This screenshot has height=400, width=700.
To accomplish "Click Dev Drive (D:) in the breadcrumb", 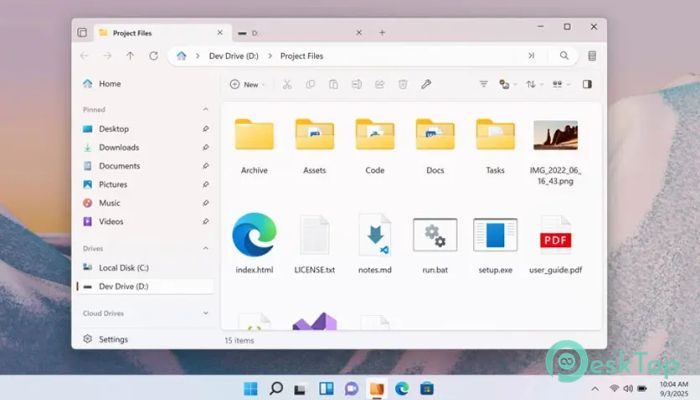I will (x=232, y=56).
